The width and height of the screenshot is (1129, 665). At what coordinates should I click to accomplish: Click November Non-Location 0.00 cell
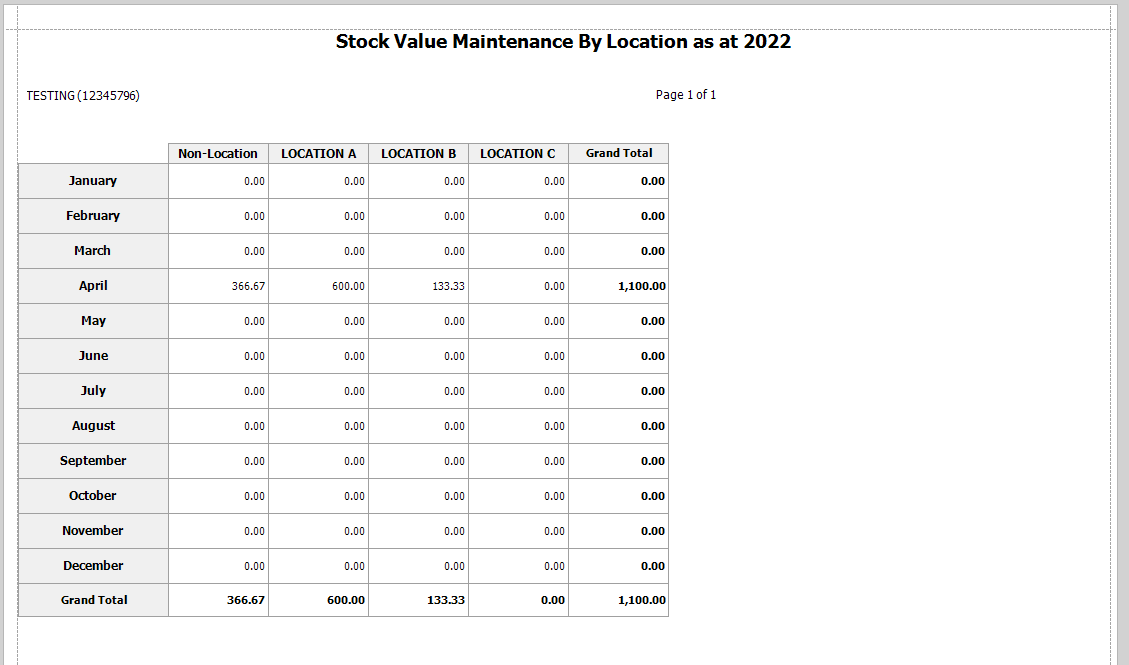pos(218,531)
